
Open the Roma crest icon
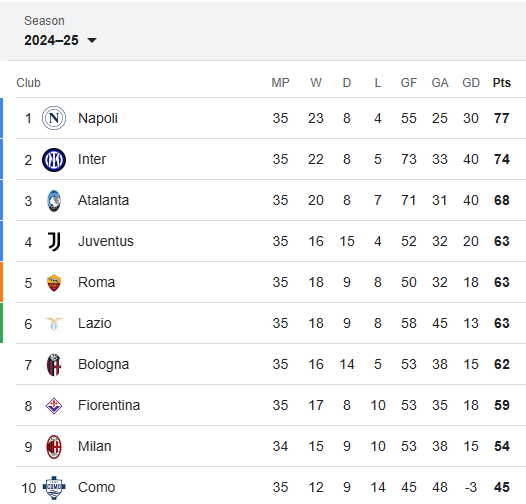click(x=54, y=283)
